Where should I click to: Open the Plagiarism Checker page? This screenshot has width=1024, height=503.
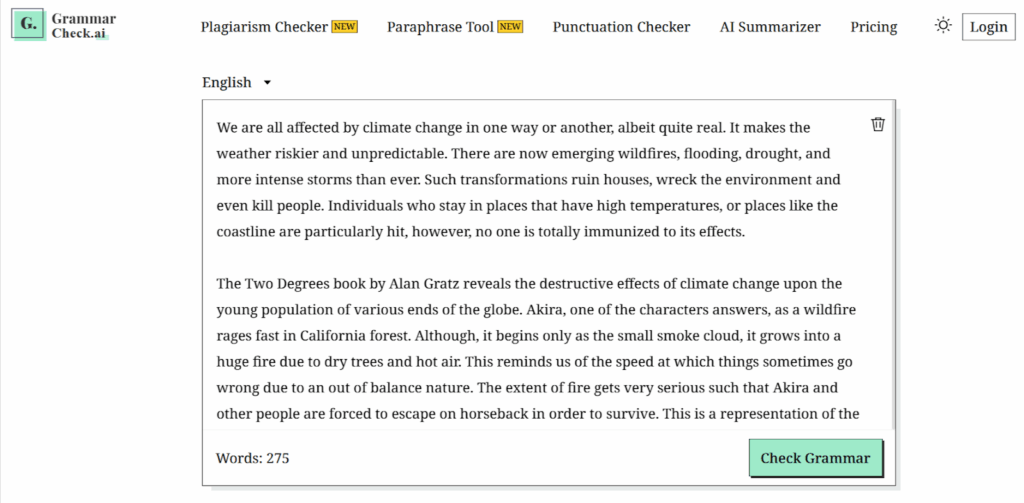point(264,27)
